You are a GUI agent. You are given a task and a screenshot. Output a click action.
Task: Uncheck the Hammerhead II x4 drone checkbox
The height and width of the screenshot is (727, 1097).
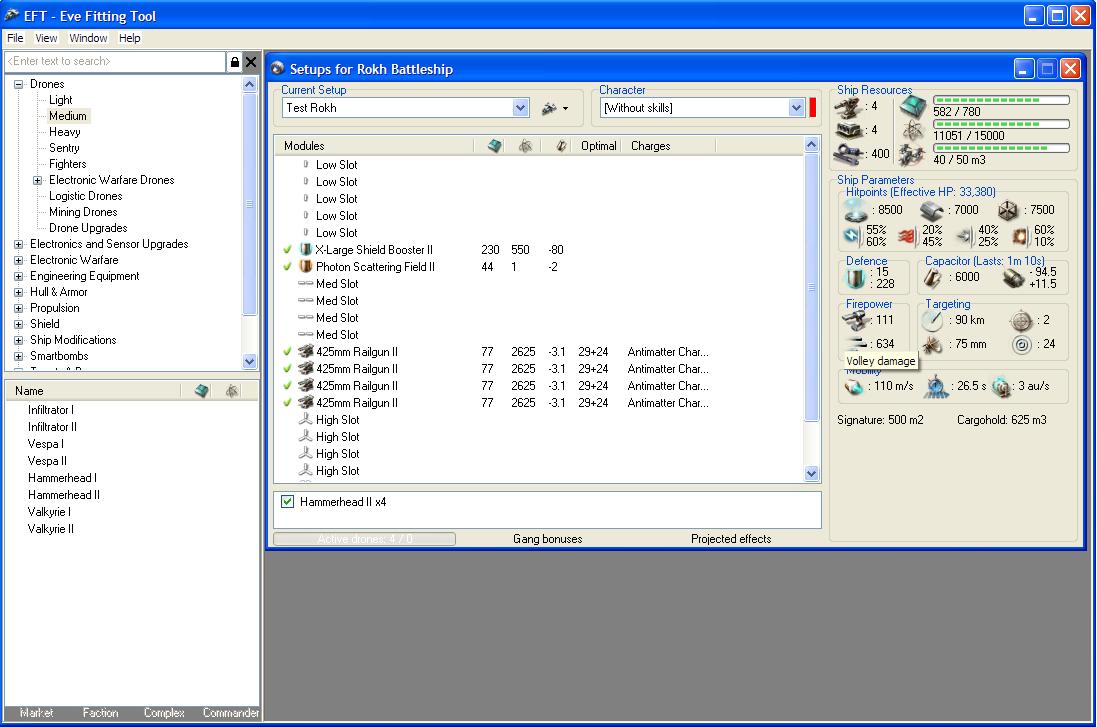click(288, 502)
